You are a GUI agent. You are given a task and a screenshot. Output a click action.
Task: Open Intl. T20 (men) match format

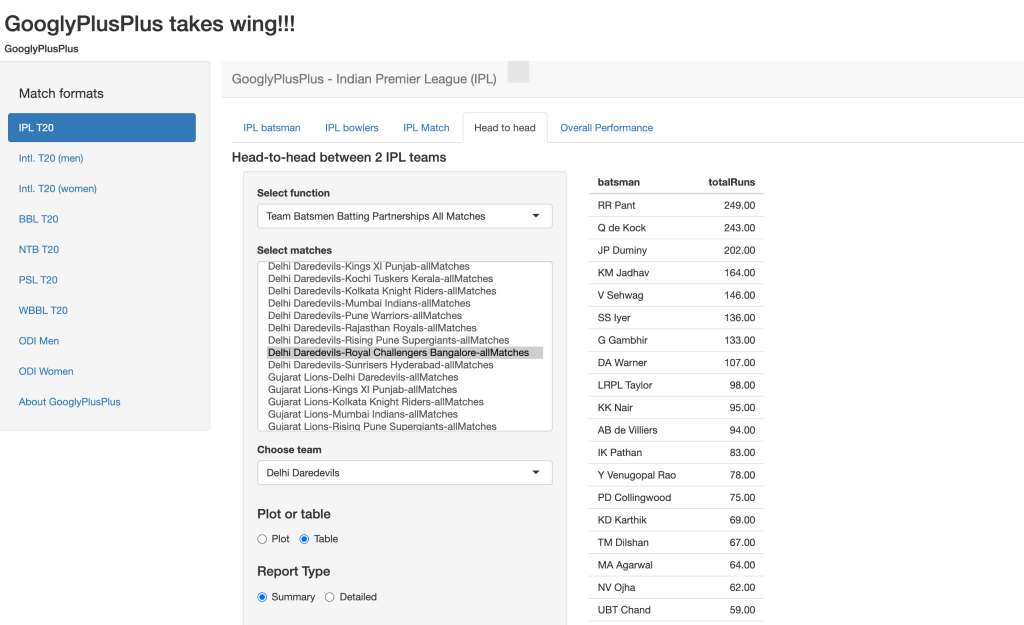[51, 158]
